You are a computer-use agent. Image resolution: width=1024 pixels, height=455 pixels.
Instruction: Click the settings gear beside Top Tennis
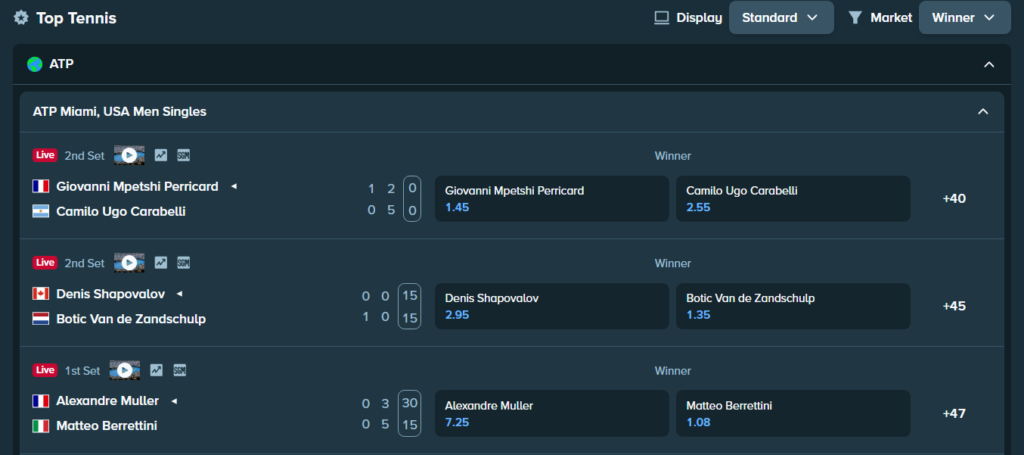[21, 18]
